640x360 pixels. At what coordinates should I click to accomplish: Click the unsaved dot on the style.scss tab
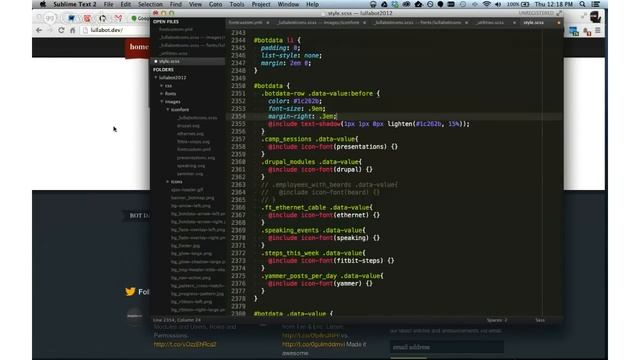[559, 23]
